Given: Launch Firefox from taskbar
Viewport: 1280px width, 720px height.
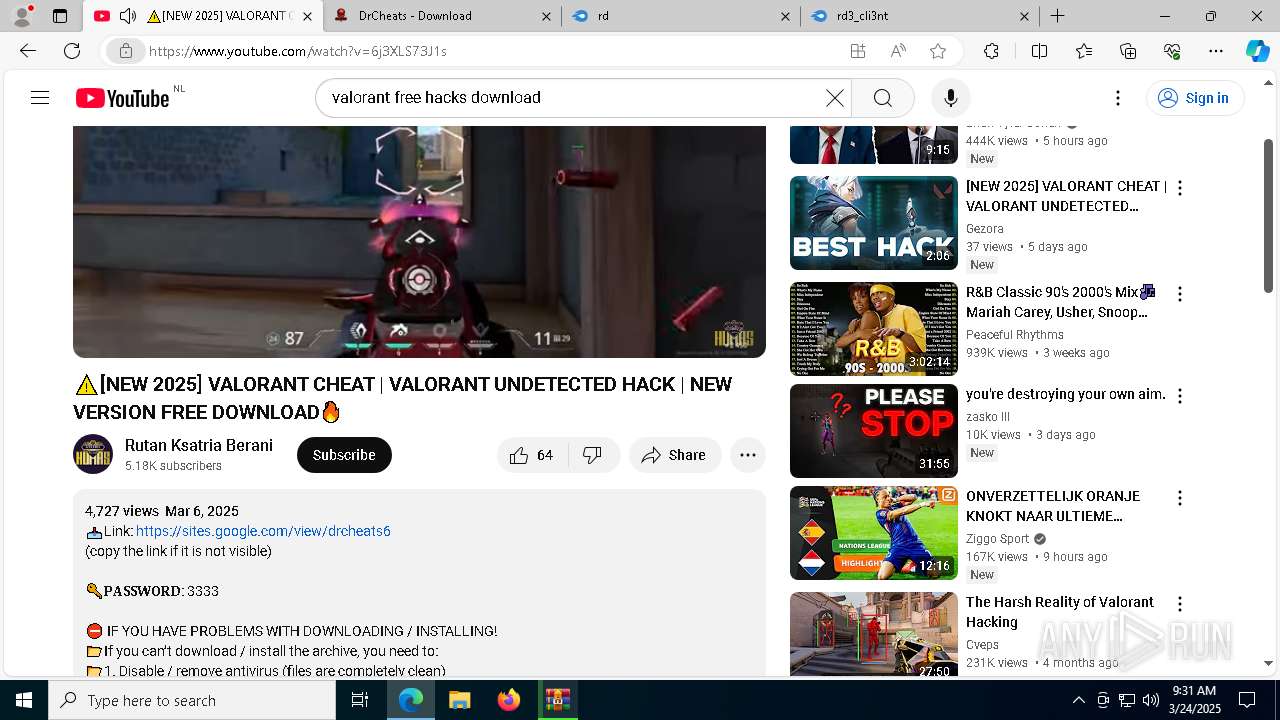Looking at the screenshot, I should click(508, 700).
